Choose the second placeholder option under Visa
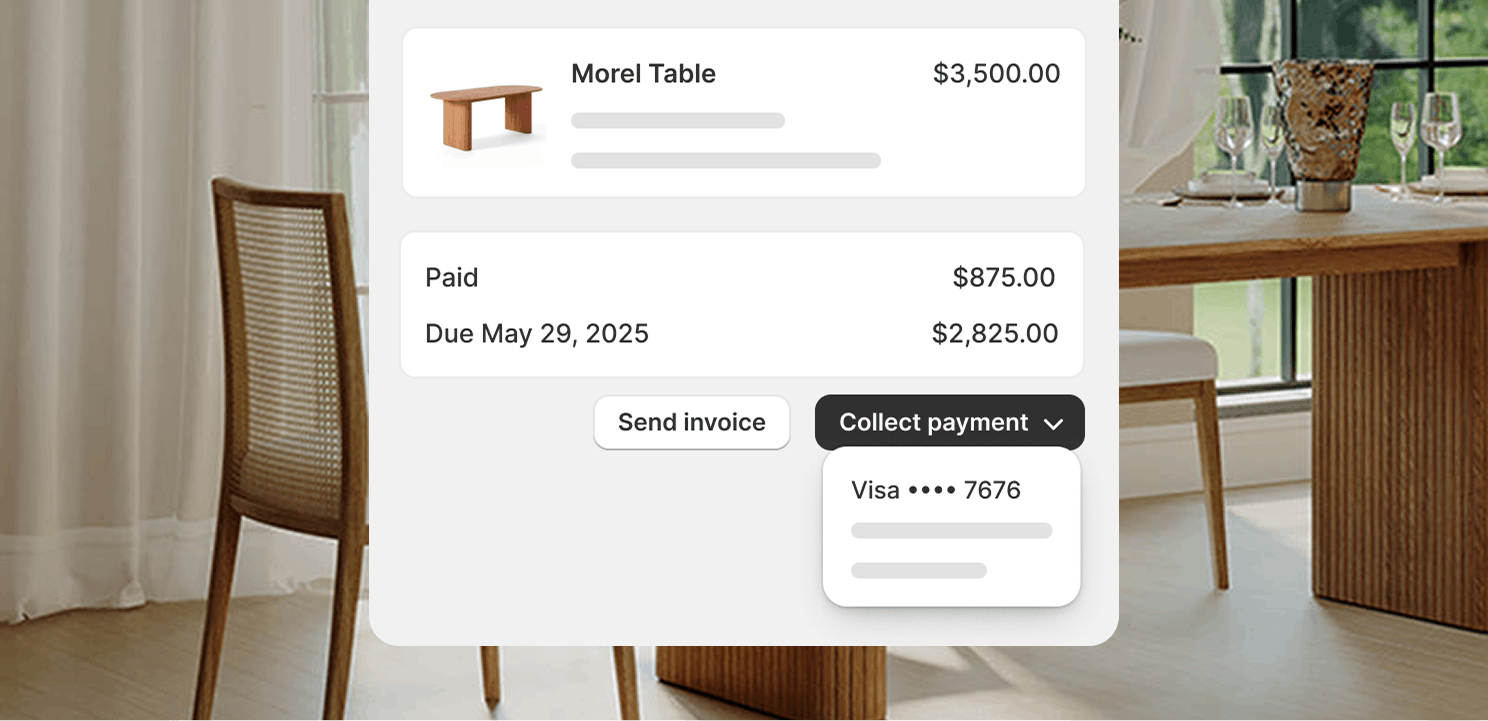The image size is (1488, 721). (952, 531)
